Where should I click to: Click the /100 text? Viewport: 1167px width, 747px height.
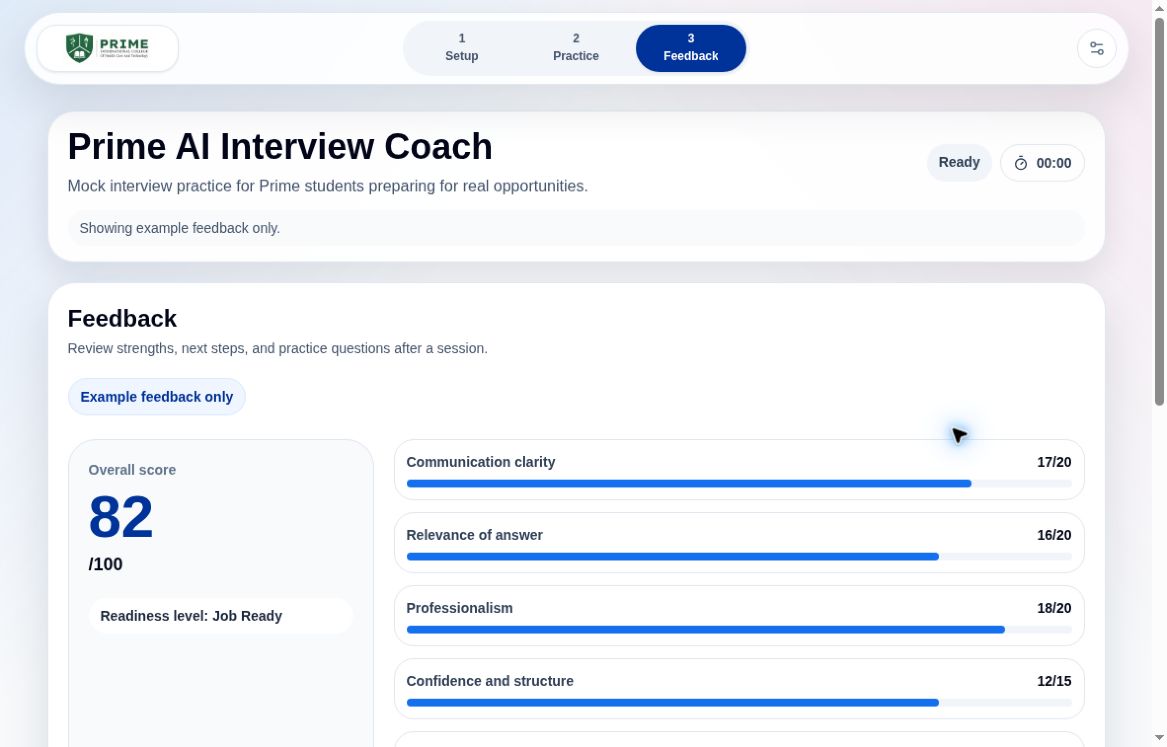tap(106, 564)
